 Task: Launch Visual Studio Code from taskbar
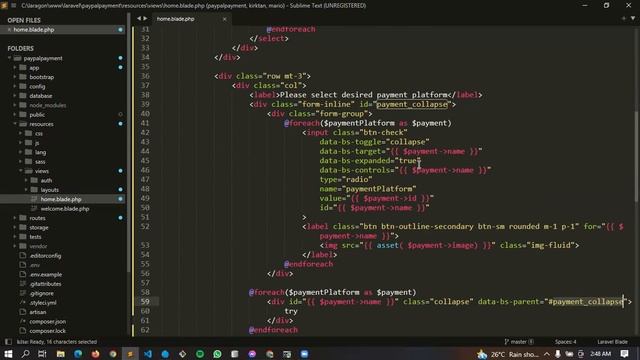pyautogui.click(x=148, y=354)
